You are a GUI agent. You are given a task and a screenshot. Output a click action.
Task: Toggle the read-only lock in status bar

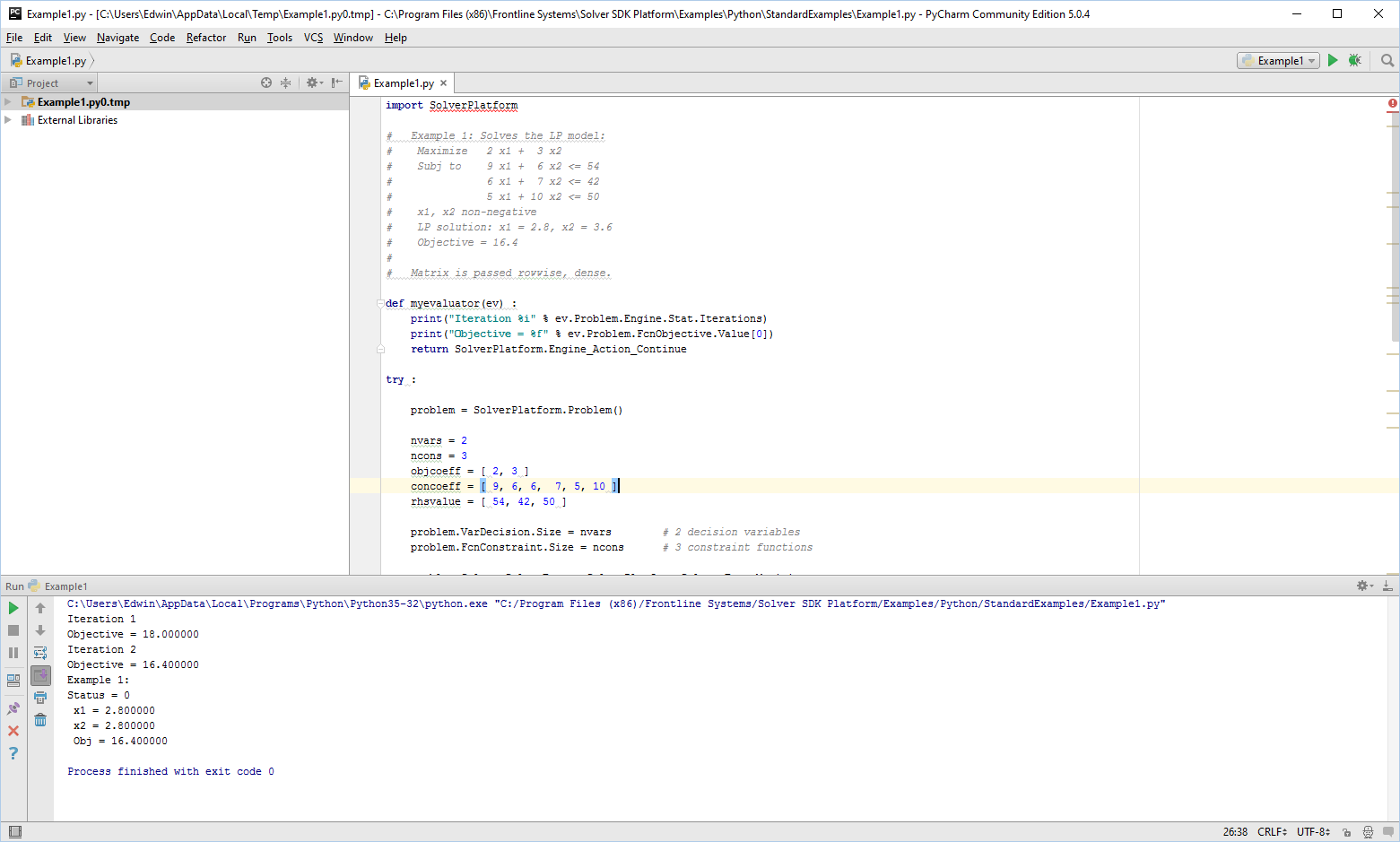pos(1346,832)
